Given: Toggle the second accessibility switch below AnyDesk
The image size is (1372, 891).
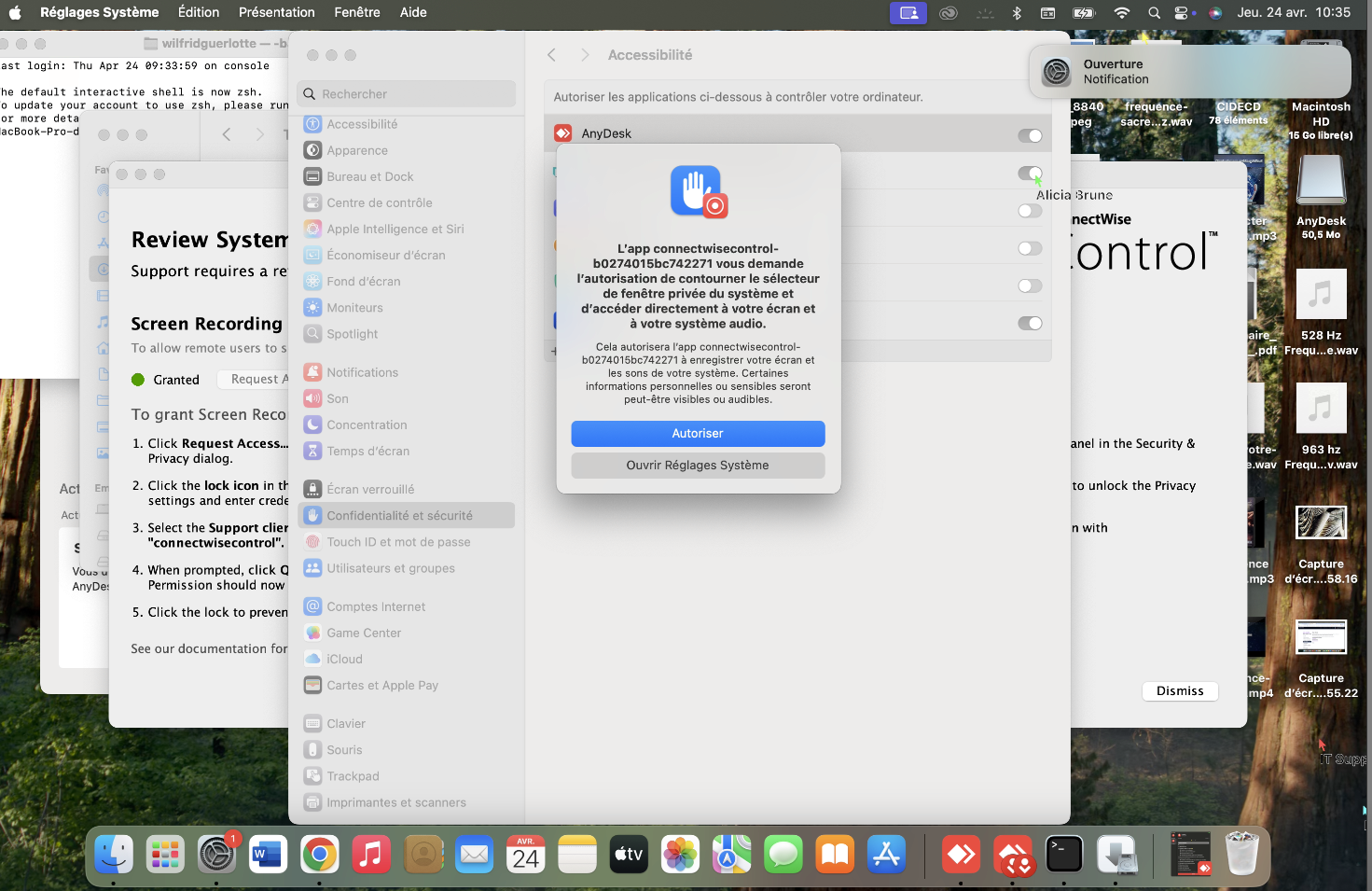Looking at the screenshot, I should [1030, 174].
